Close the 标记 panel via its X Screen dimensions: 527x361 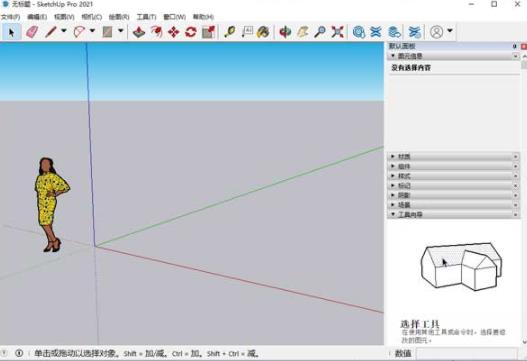pos(516,186)
